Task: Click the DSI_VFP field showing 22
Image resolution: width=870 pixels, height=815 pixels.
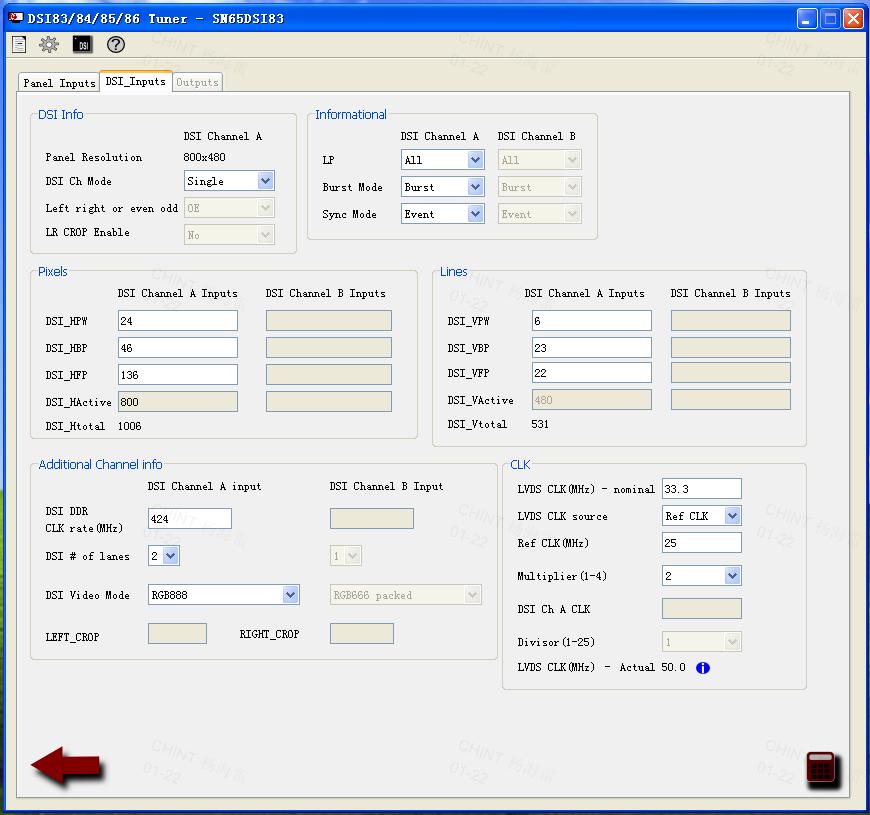Action: [x=591, y=373]
